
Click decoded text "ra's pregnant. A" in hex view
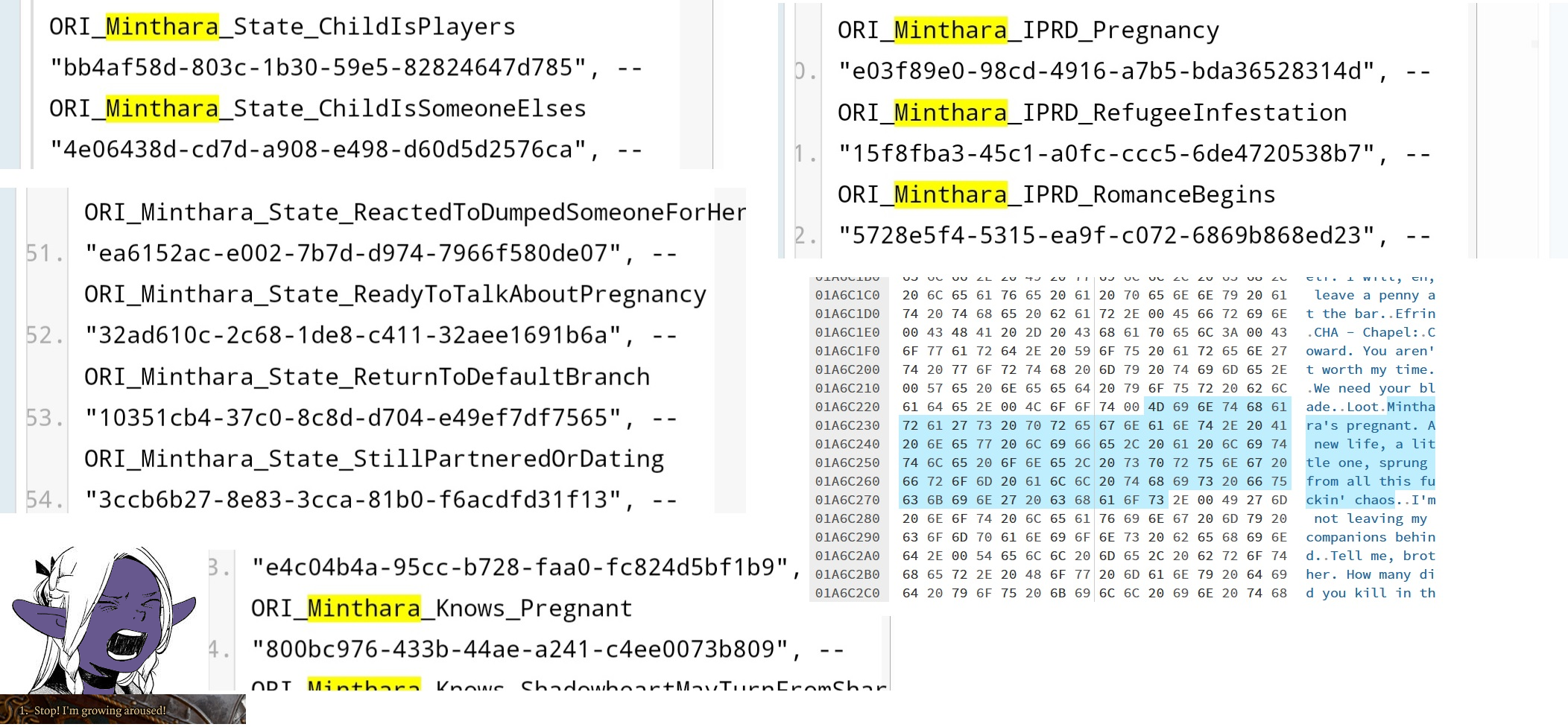[1370, 425]
